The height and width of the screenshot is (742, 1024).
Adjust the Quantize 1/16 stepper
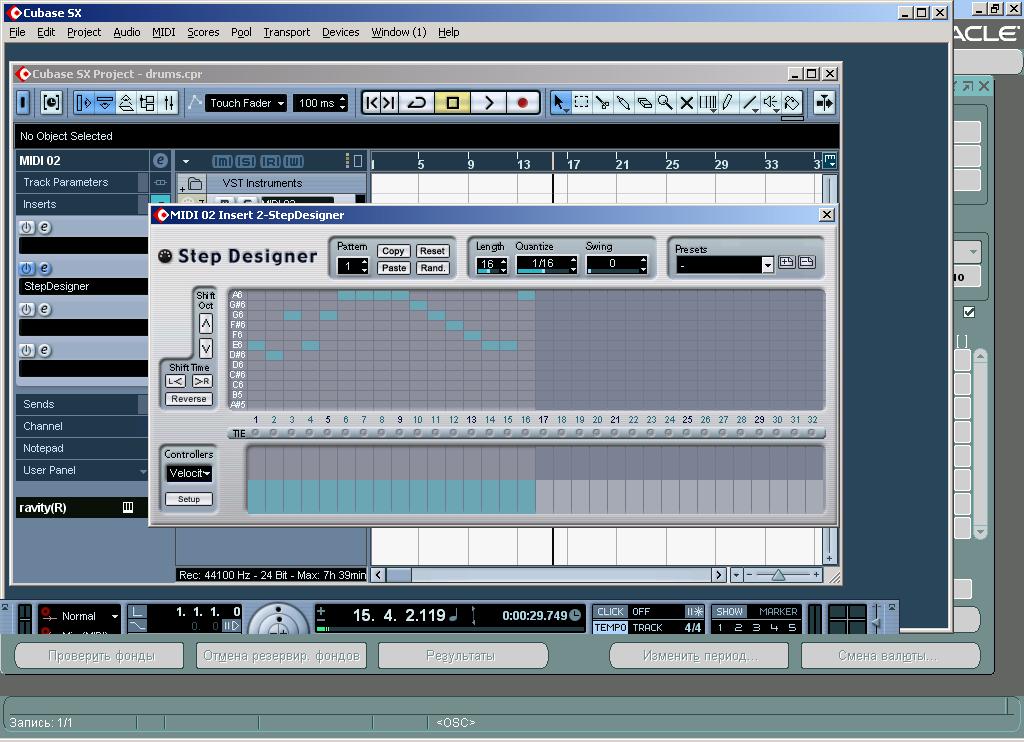point(573,265)
